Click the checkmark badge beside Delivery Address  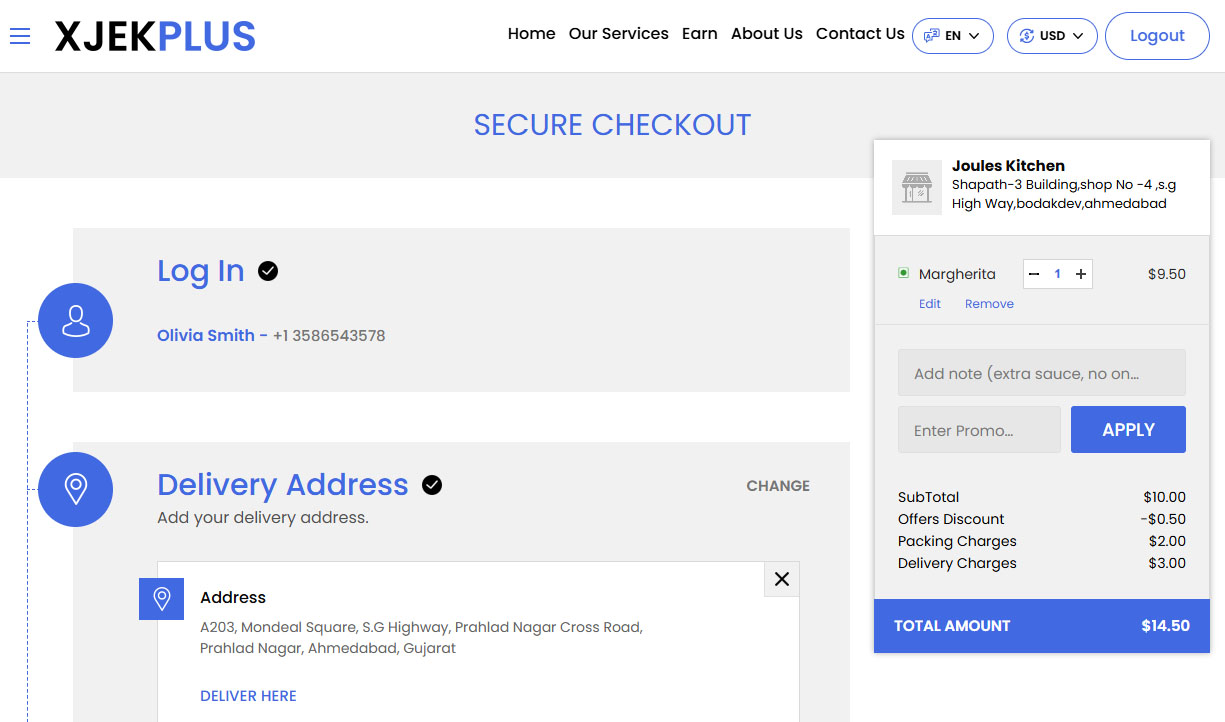tap(431, 485)
